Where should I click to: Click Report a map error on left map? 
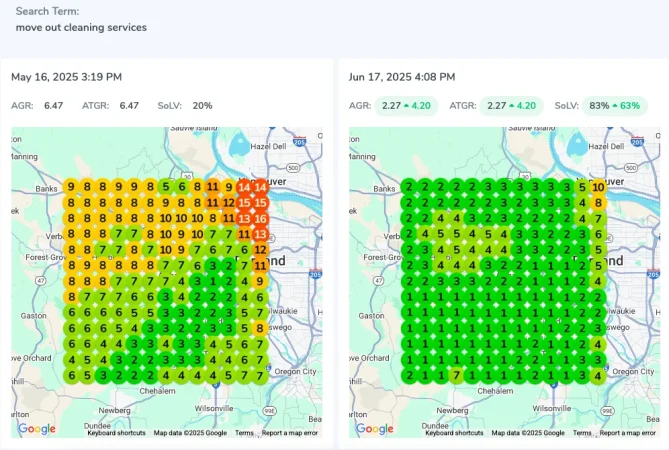(290, 433)
